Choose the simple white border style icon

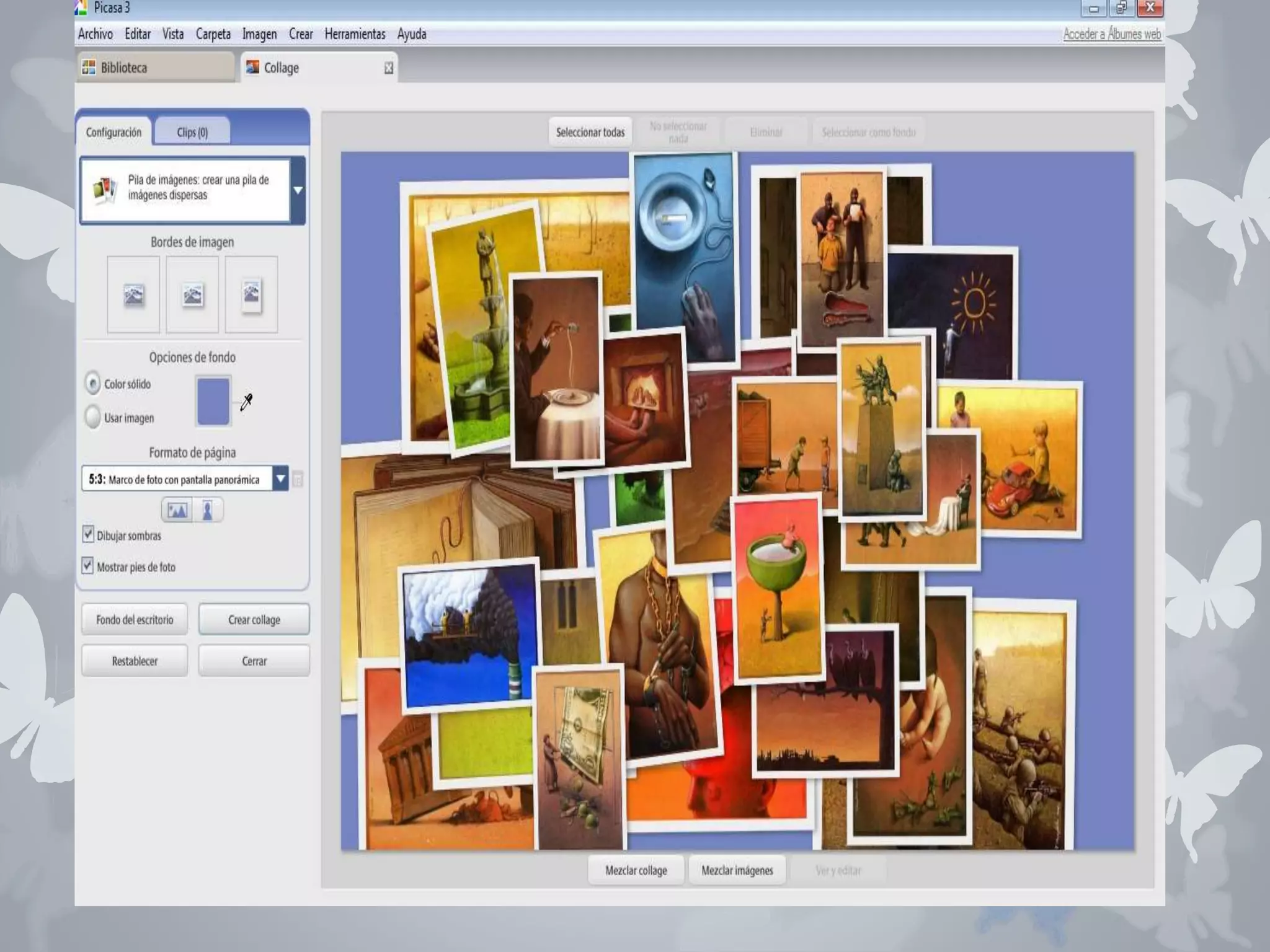click(192, 294)
